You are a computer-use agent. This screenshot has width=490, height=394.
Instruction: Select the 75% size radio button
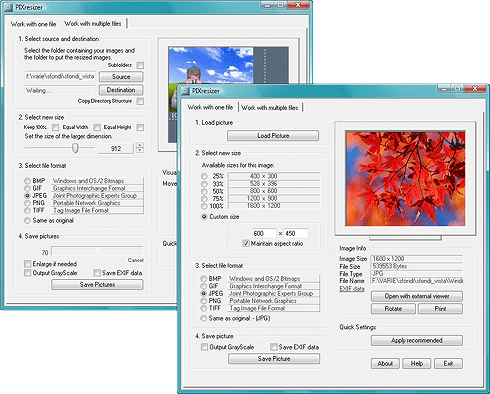pyautogui.click(x=204, y=199)
